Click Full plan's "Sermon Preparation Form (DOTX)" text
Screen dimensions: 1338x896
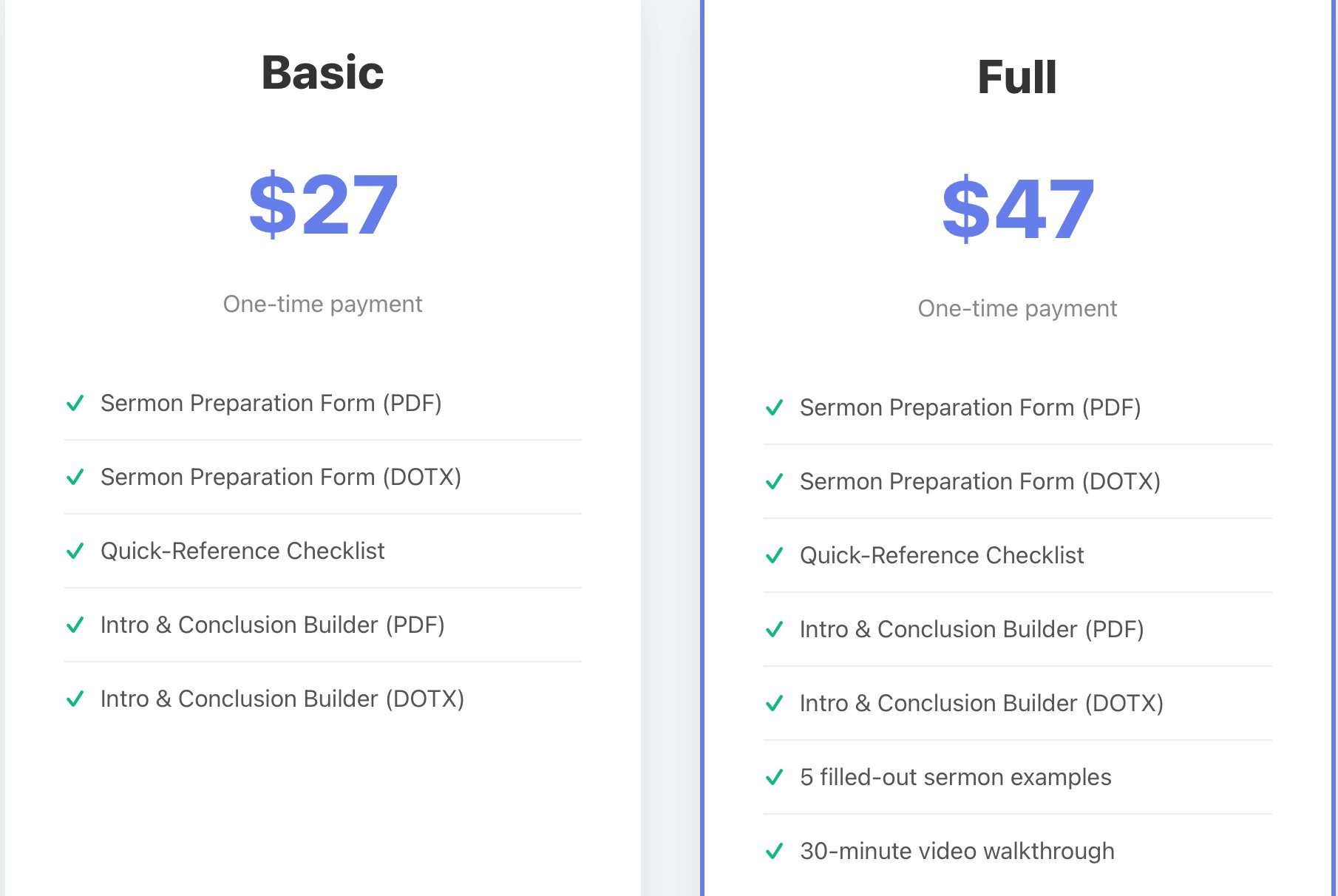pos(979,481)
